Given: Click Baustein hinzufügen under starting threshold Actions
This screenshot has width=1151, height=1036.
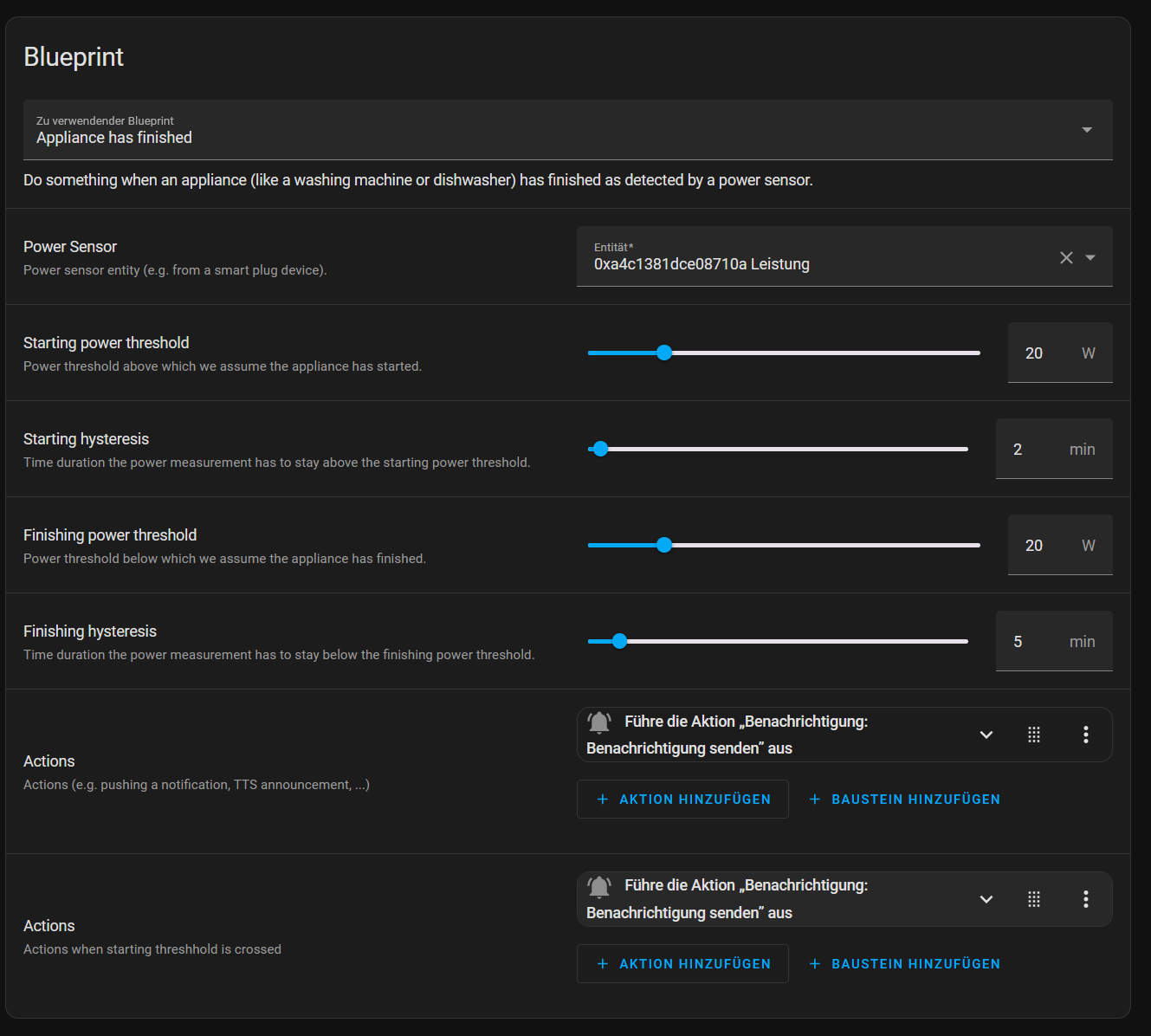Looking at the screenshot, I should 904,963.
